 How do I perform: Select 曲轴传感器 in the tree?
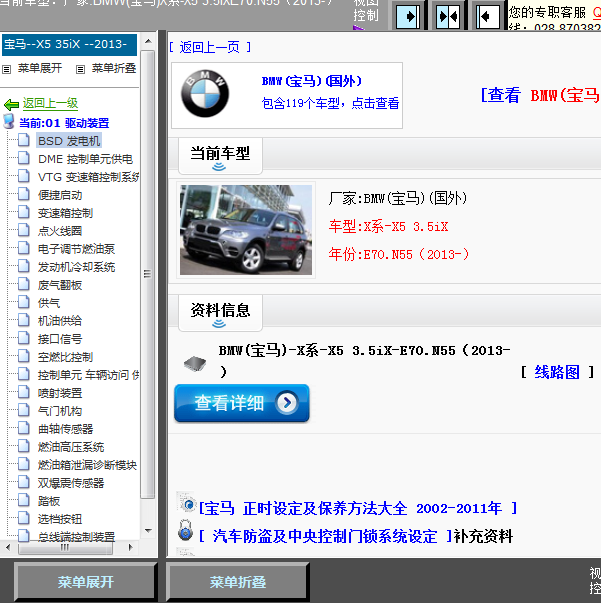click(65, 429)
